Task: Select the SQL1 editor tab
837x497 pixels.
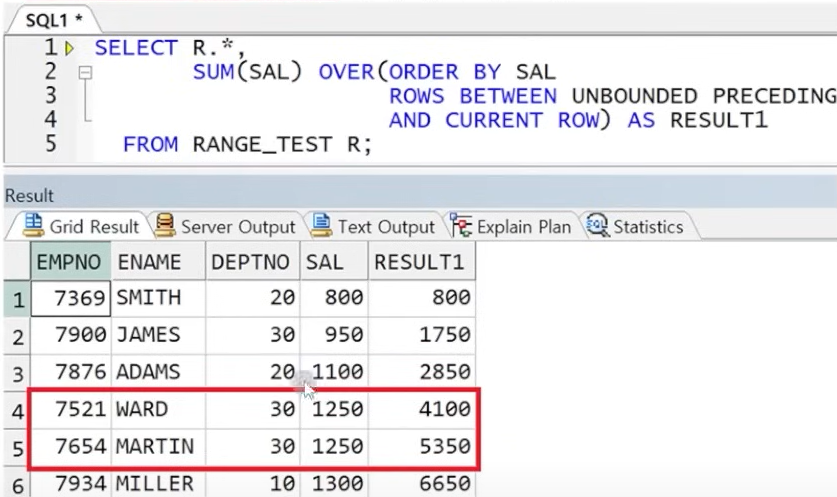Action: coord(54,20)
